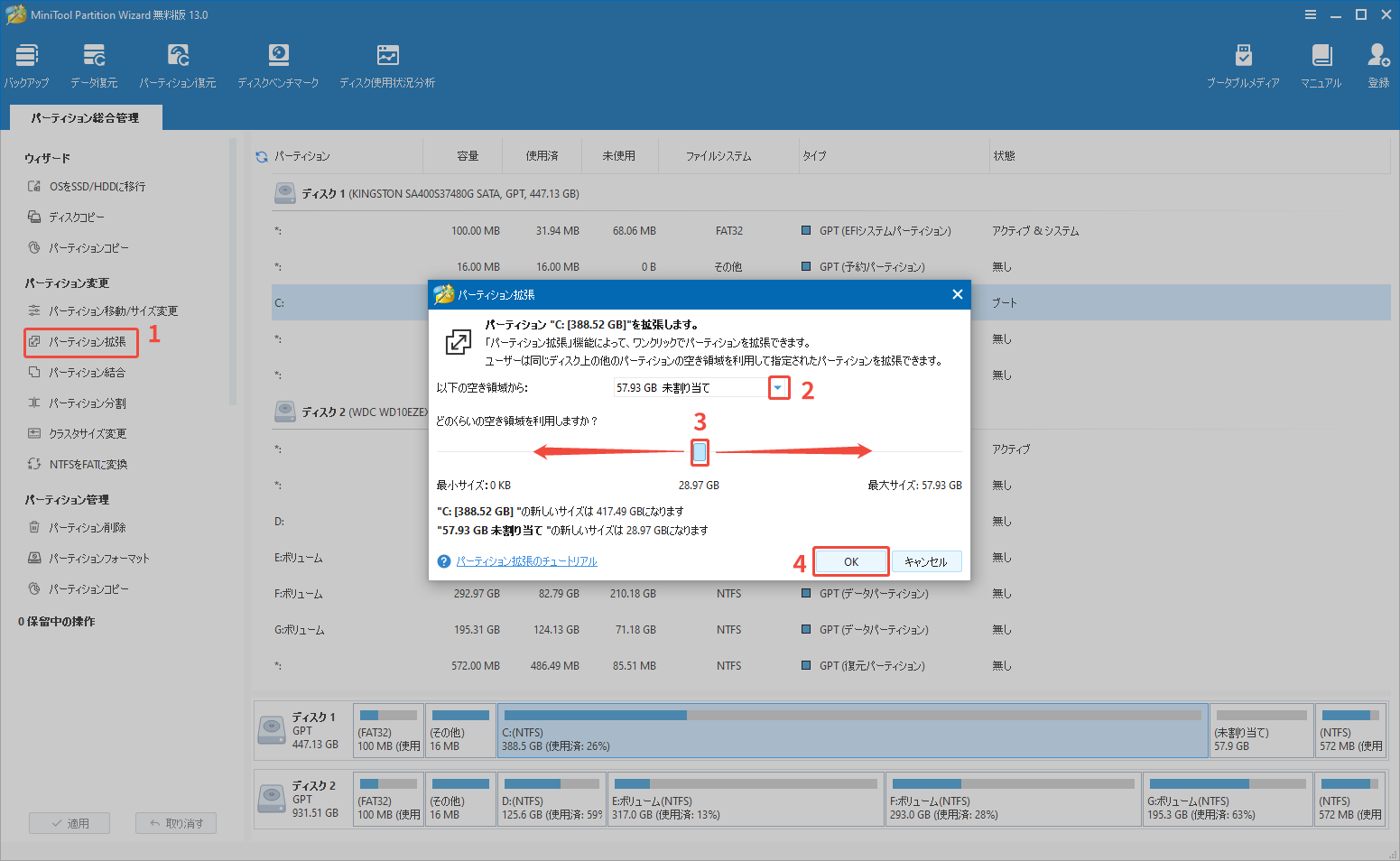Click the ブータブルメディア bootable media icon
The height and width of the screenshot is (861, 1400).
[x=1243, y=56]
